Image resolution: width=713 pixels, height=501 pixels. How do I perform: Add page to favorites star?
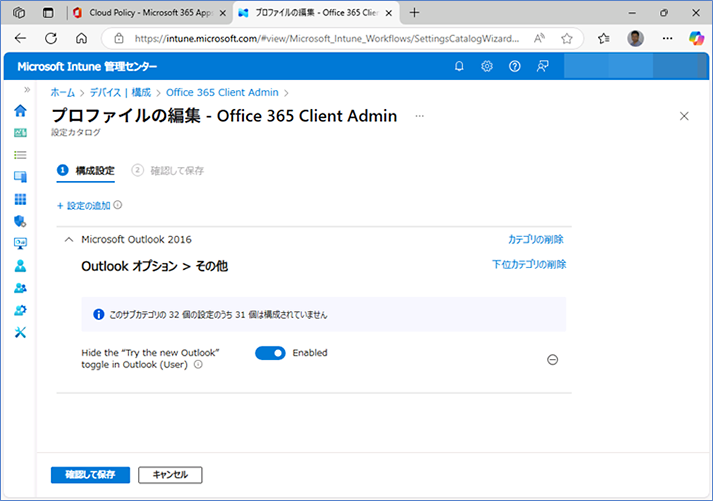pyautogui.click(x=567, y=39)
